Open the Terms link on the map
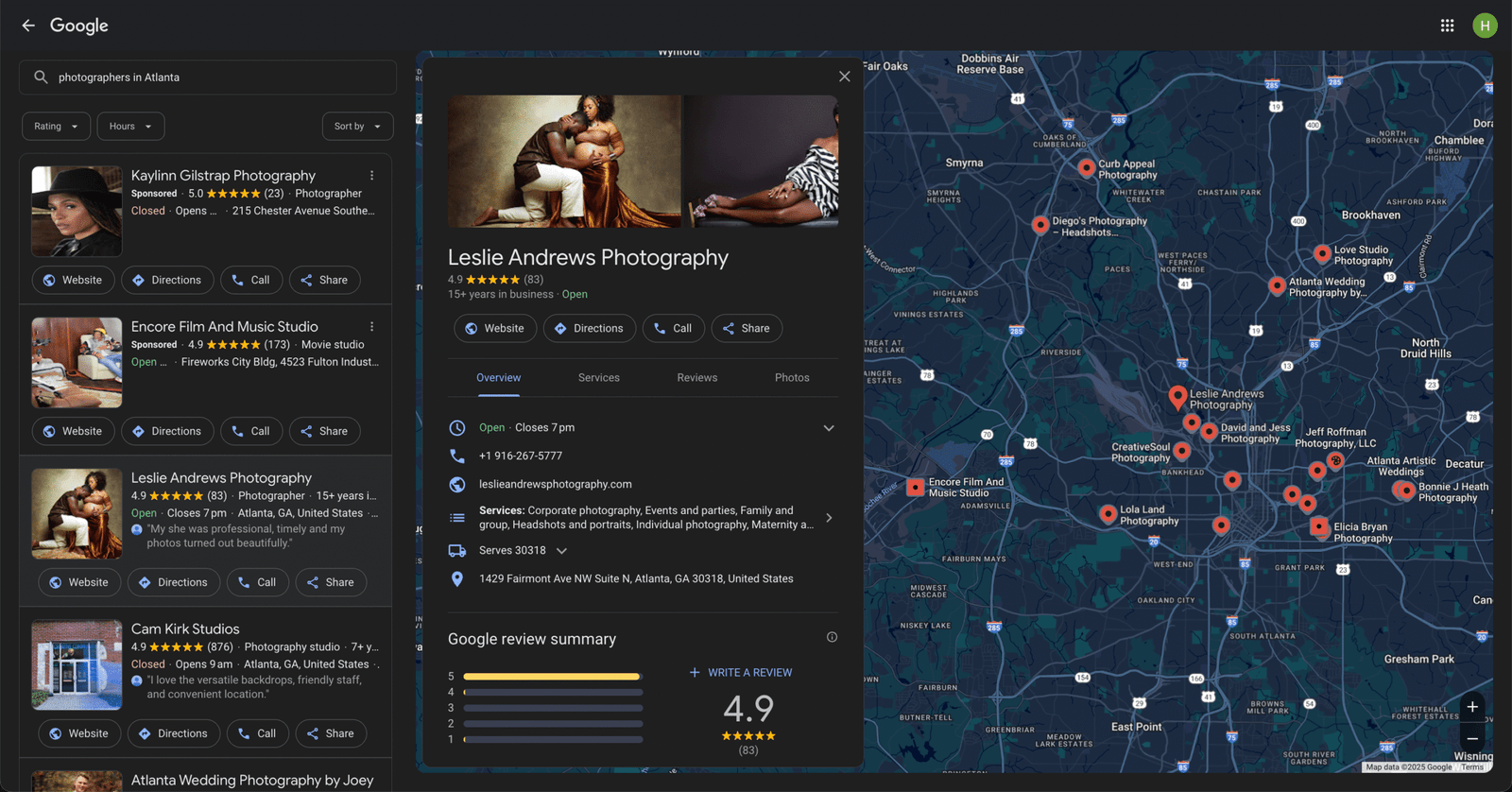The height and width of the screenshot is (792, 1512). (x=1472, y=767)
